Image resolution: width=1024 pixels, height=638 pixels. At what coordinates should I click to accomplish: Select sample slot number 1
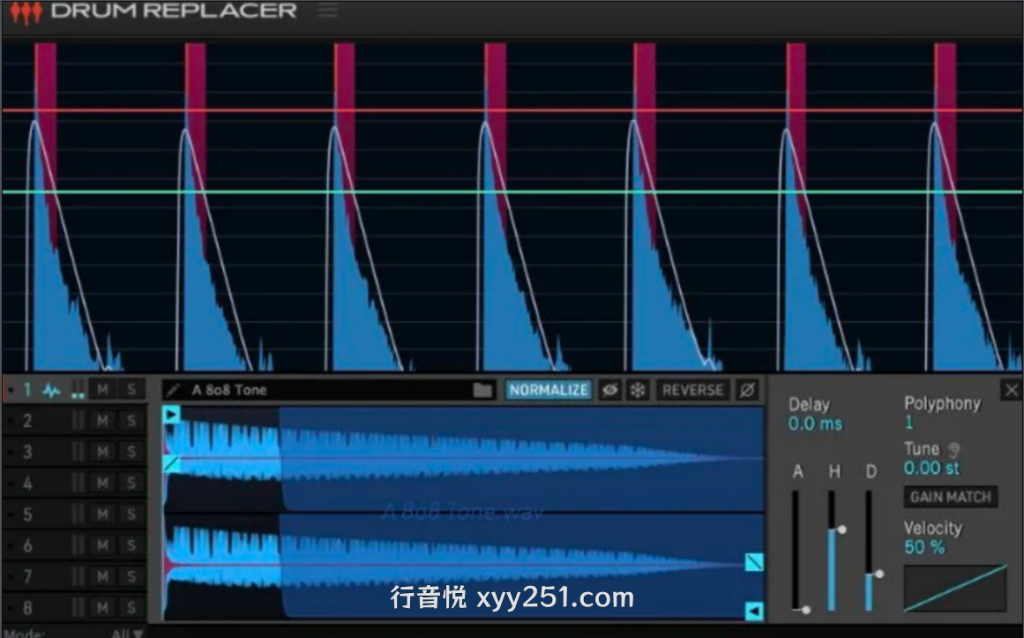point(27,390)
